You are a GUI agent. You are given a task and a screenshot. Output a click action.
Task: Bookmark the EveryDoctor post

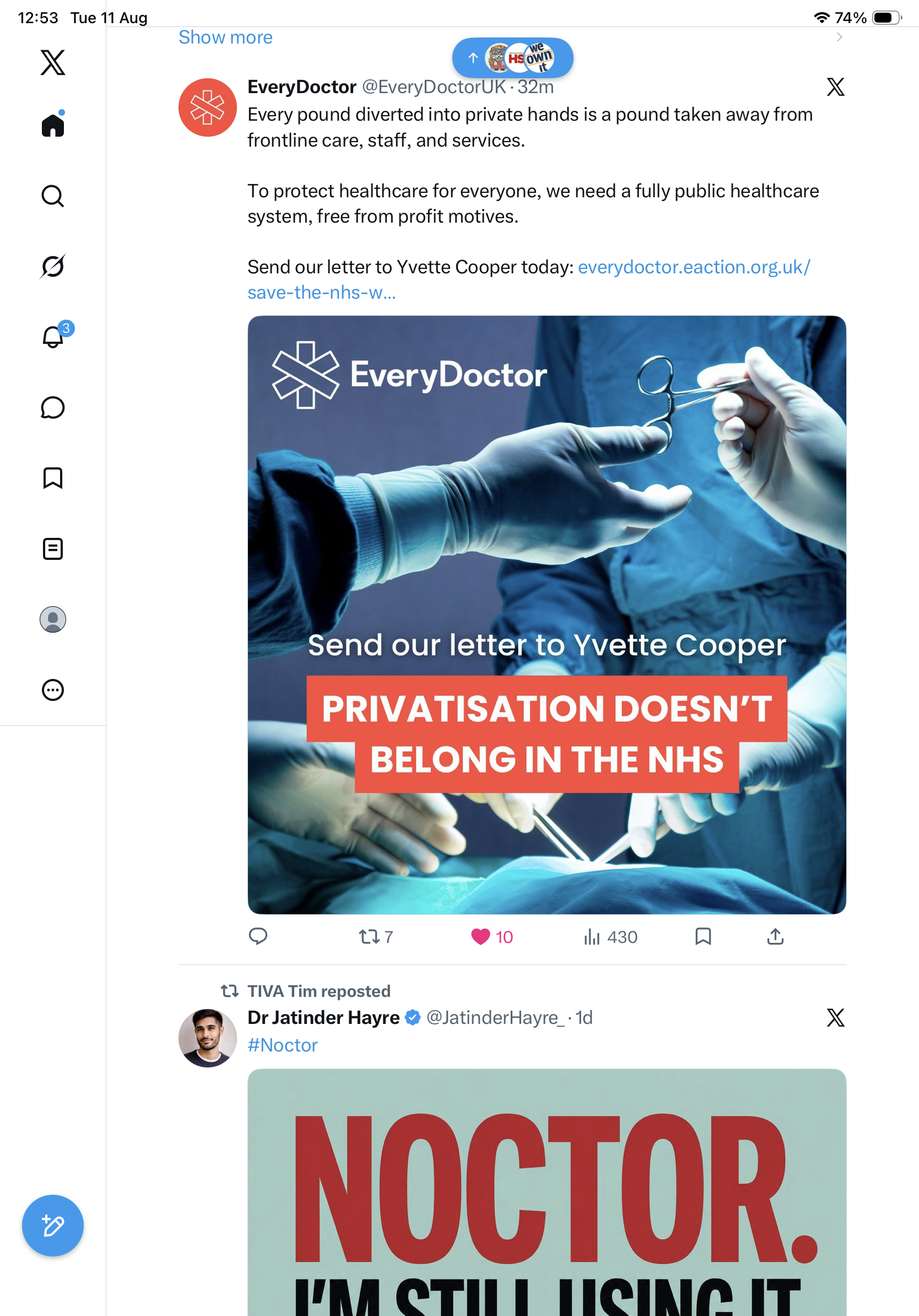703,936
